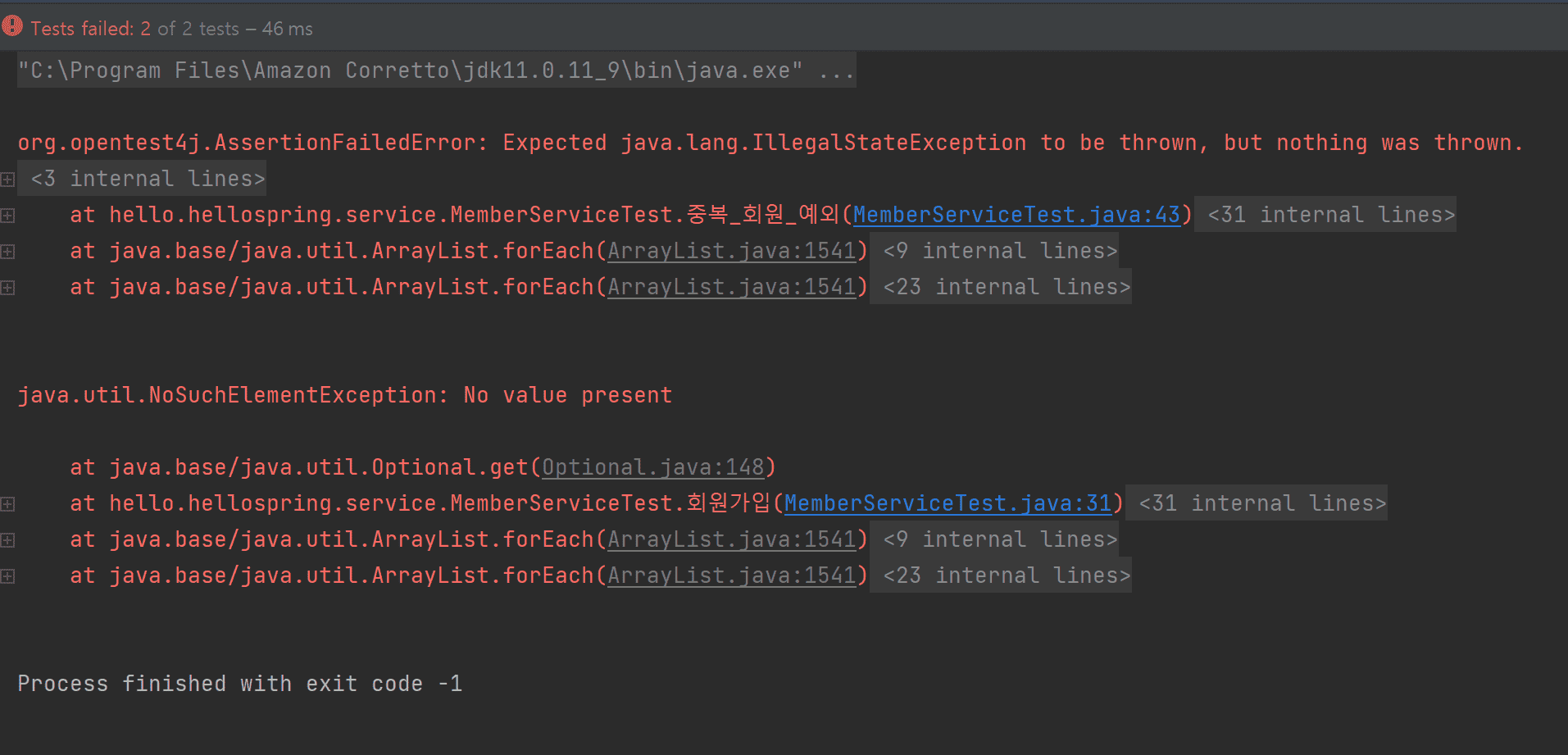Click gutter fold icon beside last "<23 internal lines>" row
This screenshot has width=1568, height=755.
(7, 576)
